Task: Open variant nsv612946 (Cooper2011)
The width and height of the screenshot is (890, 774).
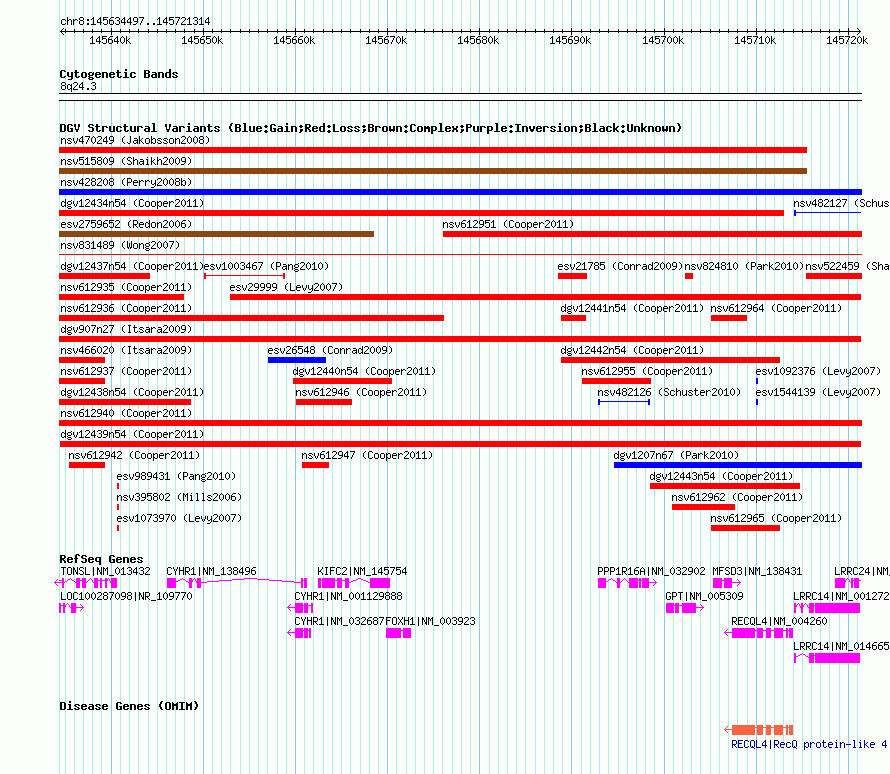Action: coord(361,393)
